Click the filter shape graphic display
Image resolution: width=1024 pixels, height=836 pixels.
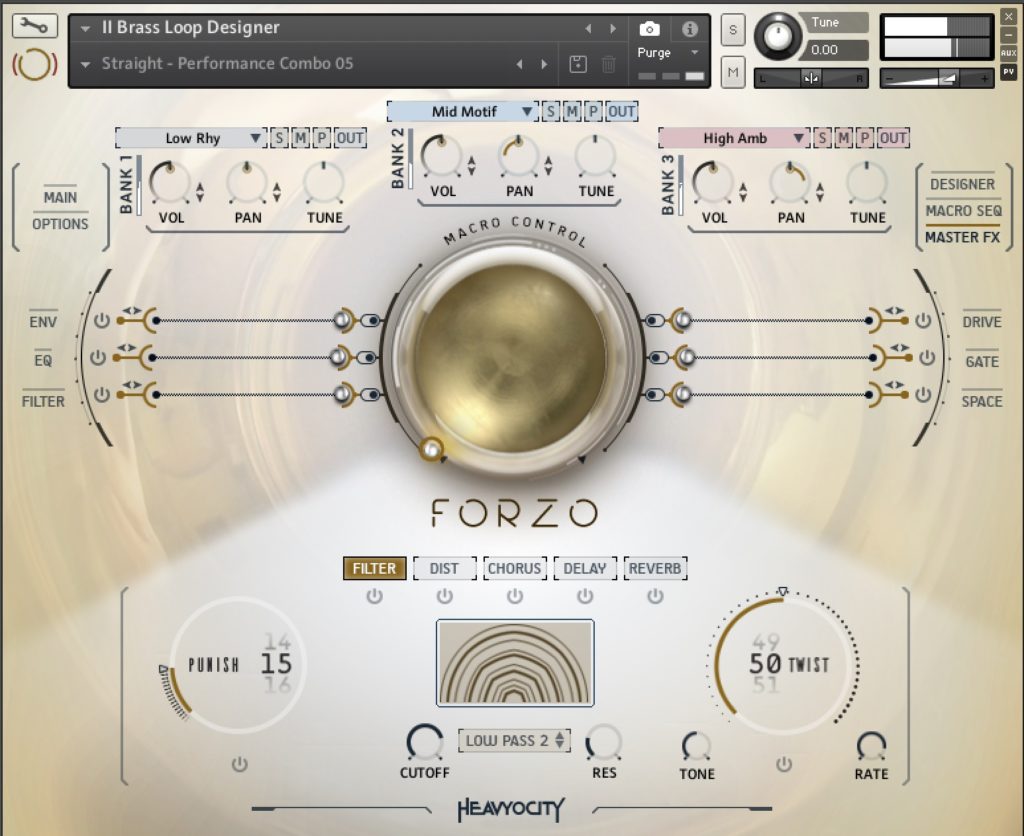pyautogui.click(x=515, y=663)
